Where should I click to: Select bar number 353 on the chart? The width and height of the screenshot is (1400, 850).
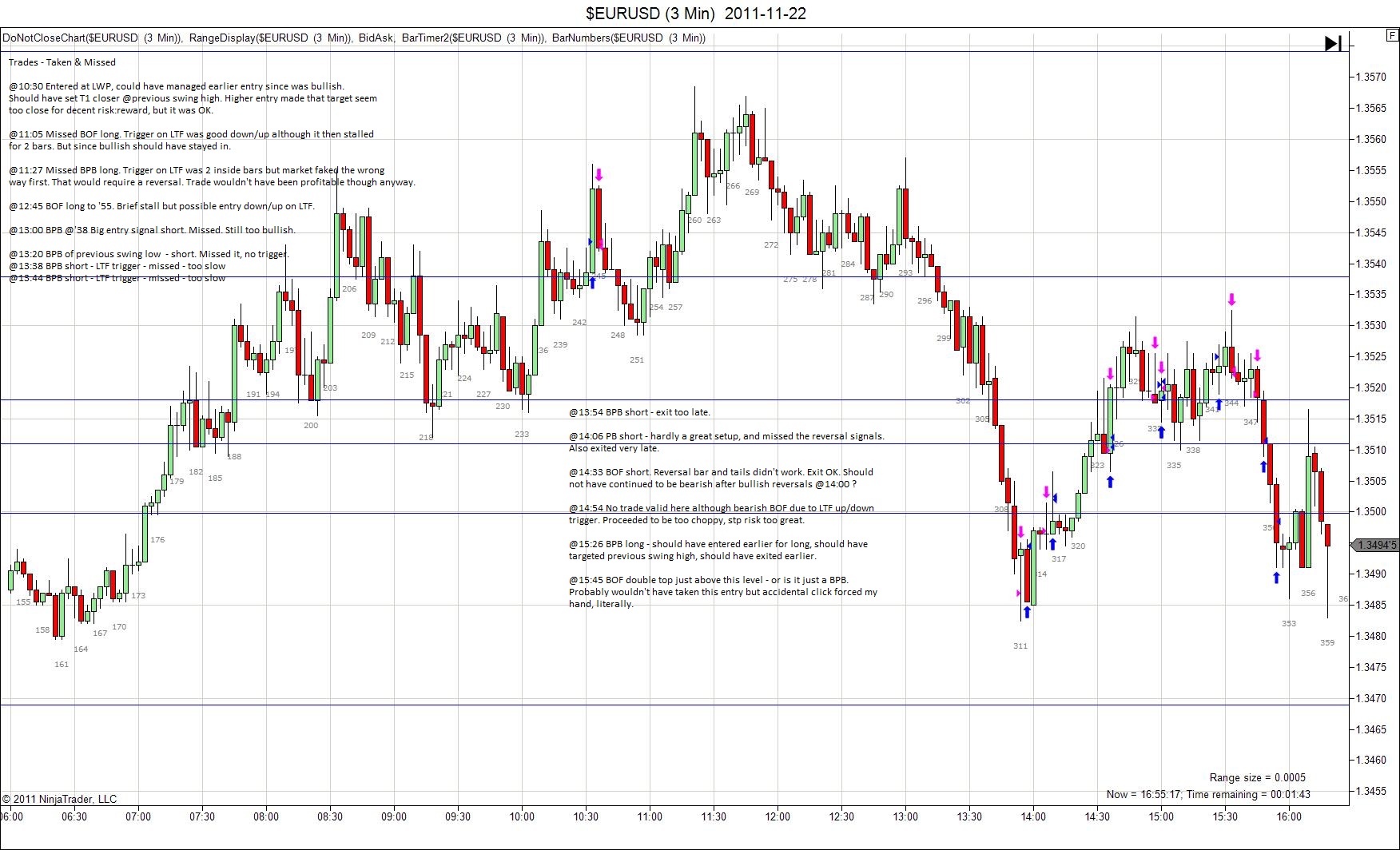click(x=1289, y=623)
